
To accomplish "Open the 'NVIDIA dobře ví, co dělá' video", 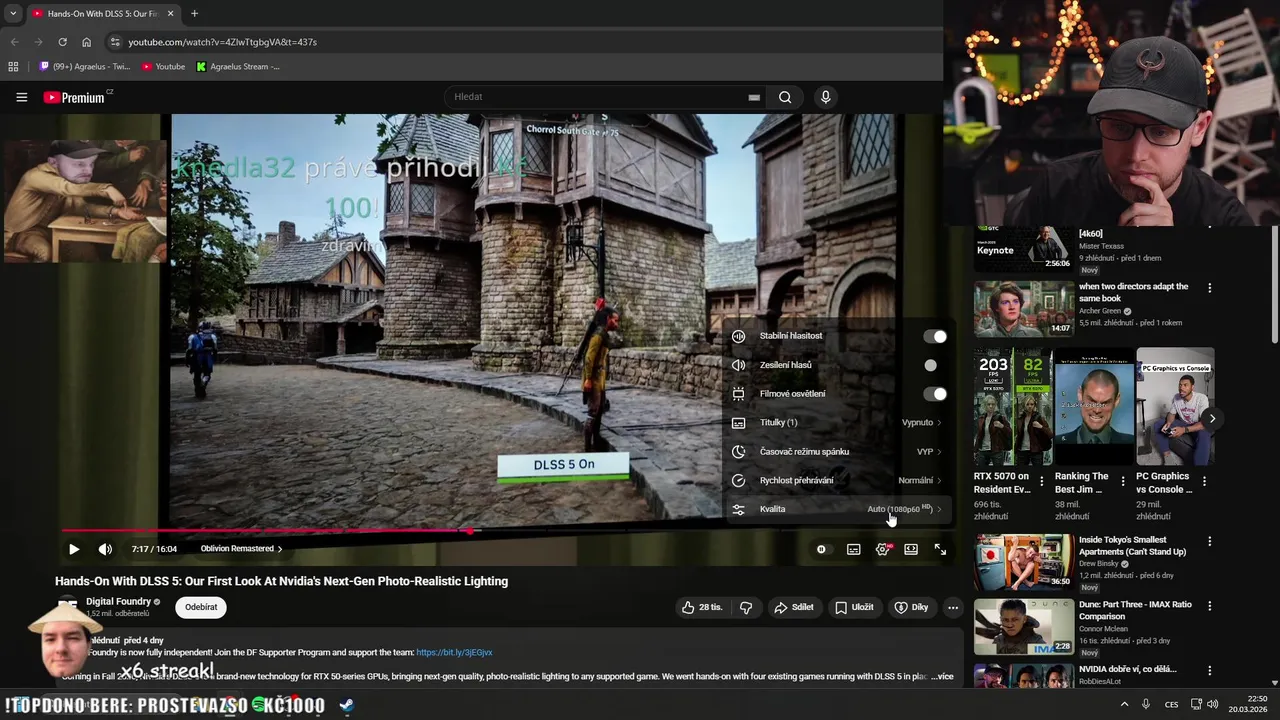I will 1127,669.
